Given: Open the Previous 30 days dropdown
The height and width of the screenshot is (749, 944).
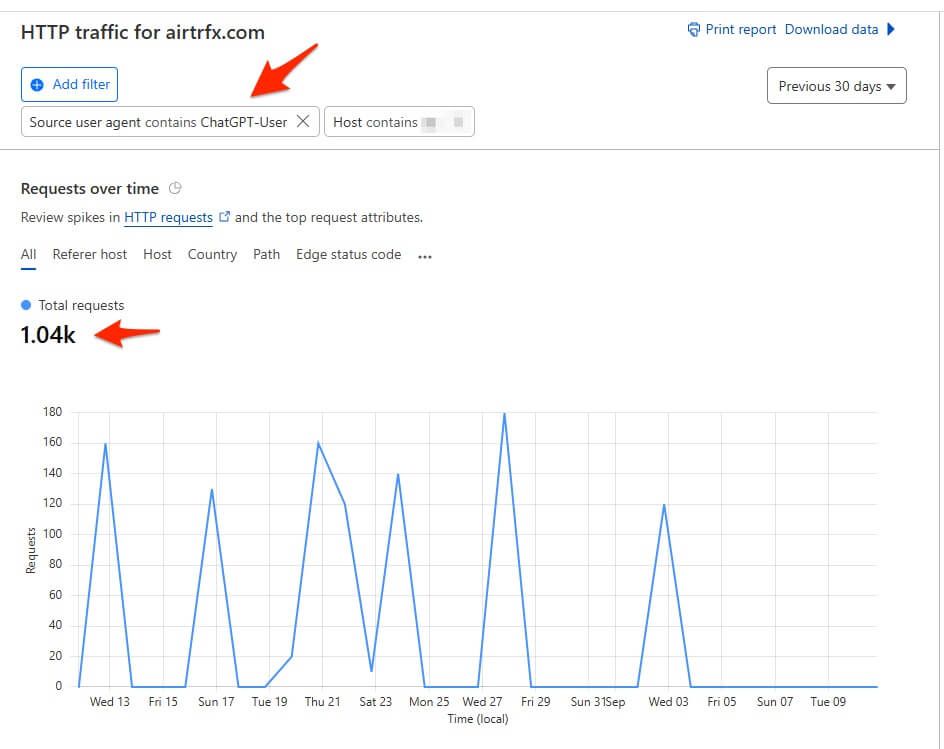Looking at the screenshot, I should point(836,86).
